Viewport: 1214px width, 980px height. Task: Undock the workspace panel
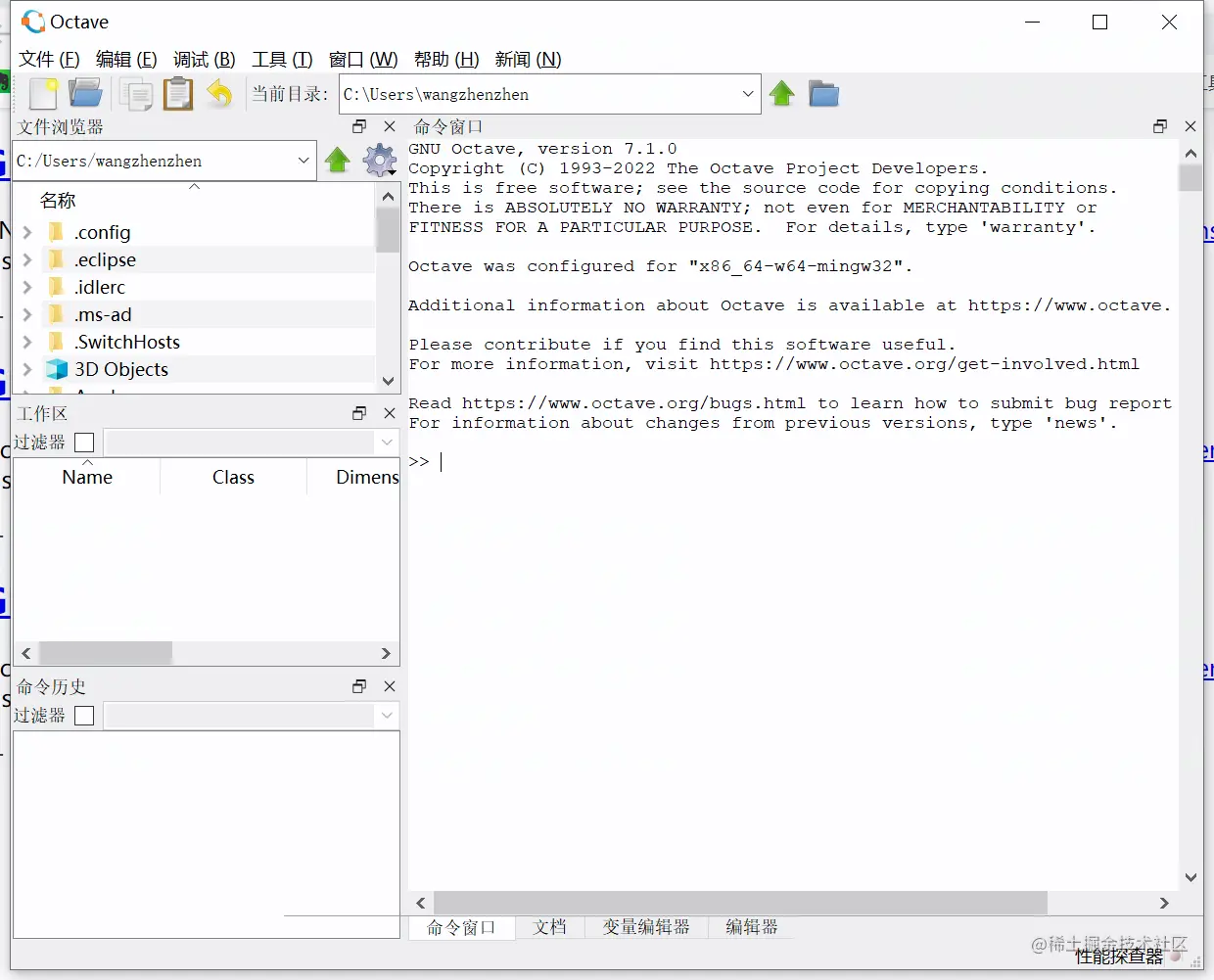(359, 413)
